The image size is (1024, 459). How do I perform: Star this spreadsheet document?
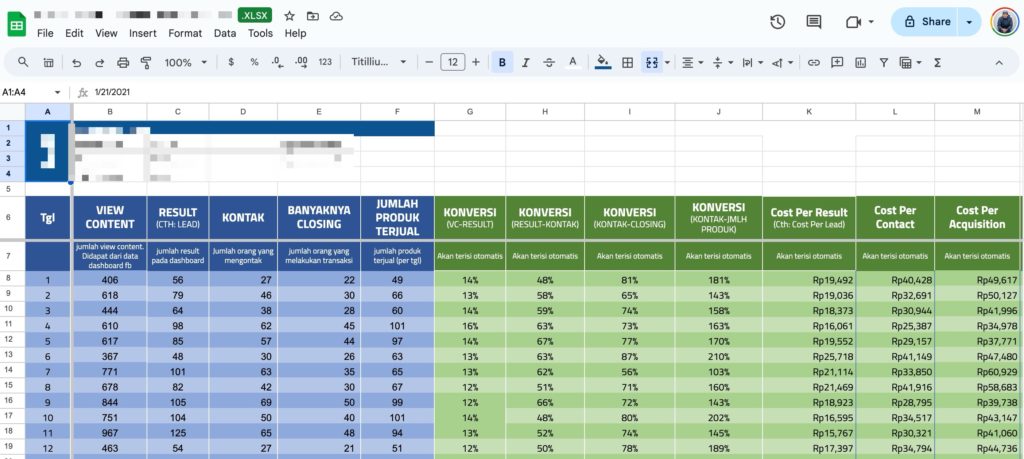[289, 16]
